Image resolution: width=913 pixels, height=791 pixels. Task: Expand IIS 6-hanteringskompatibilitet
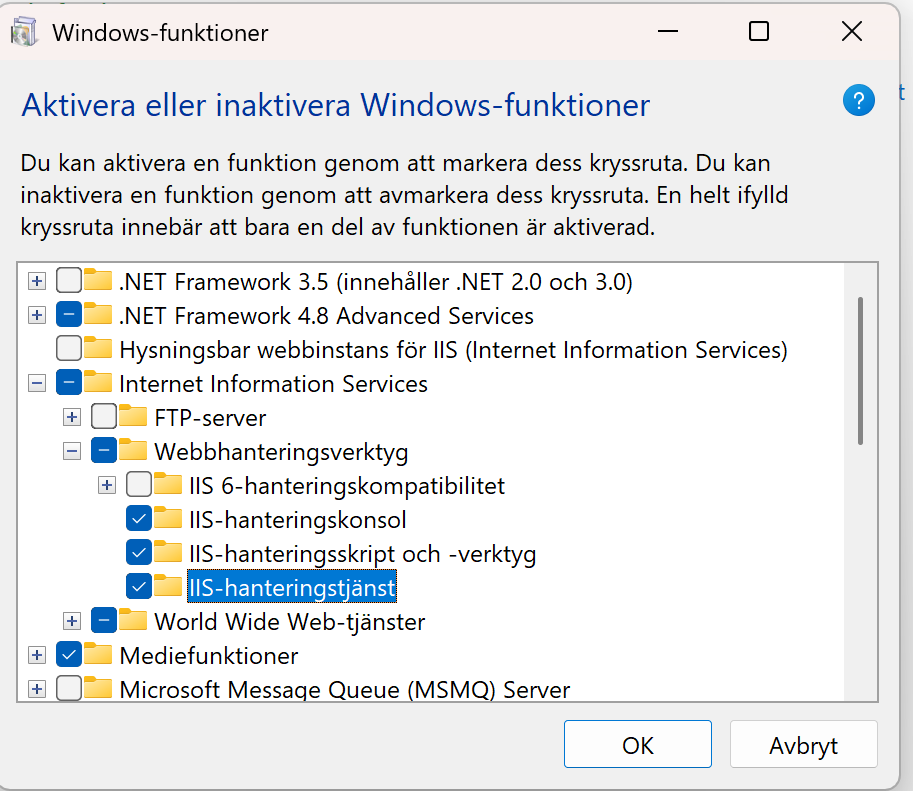(x=106, y=485)
